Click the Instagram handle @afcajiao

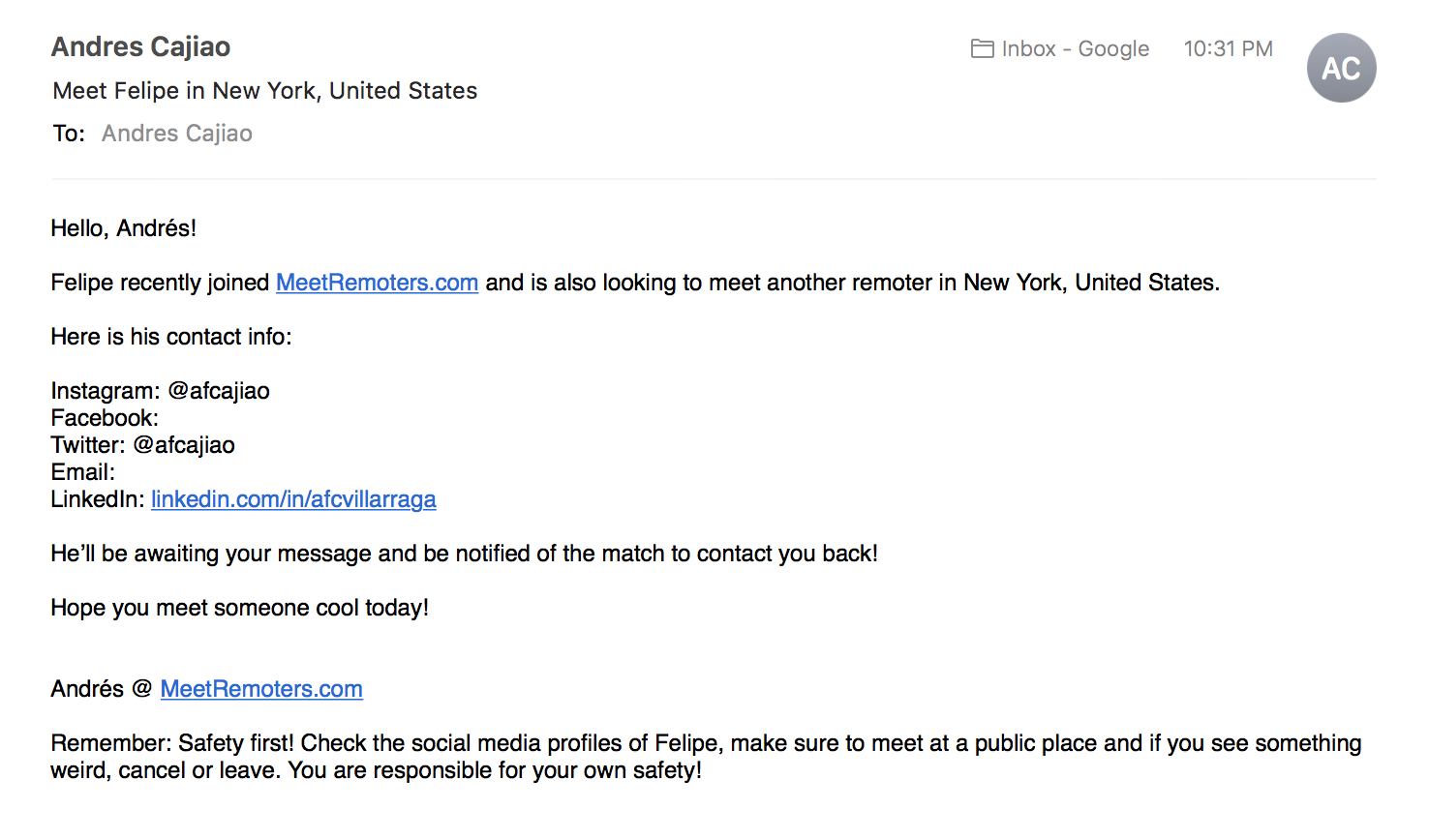(219, 391)
